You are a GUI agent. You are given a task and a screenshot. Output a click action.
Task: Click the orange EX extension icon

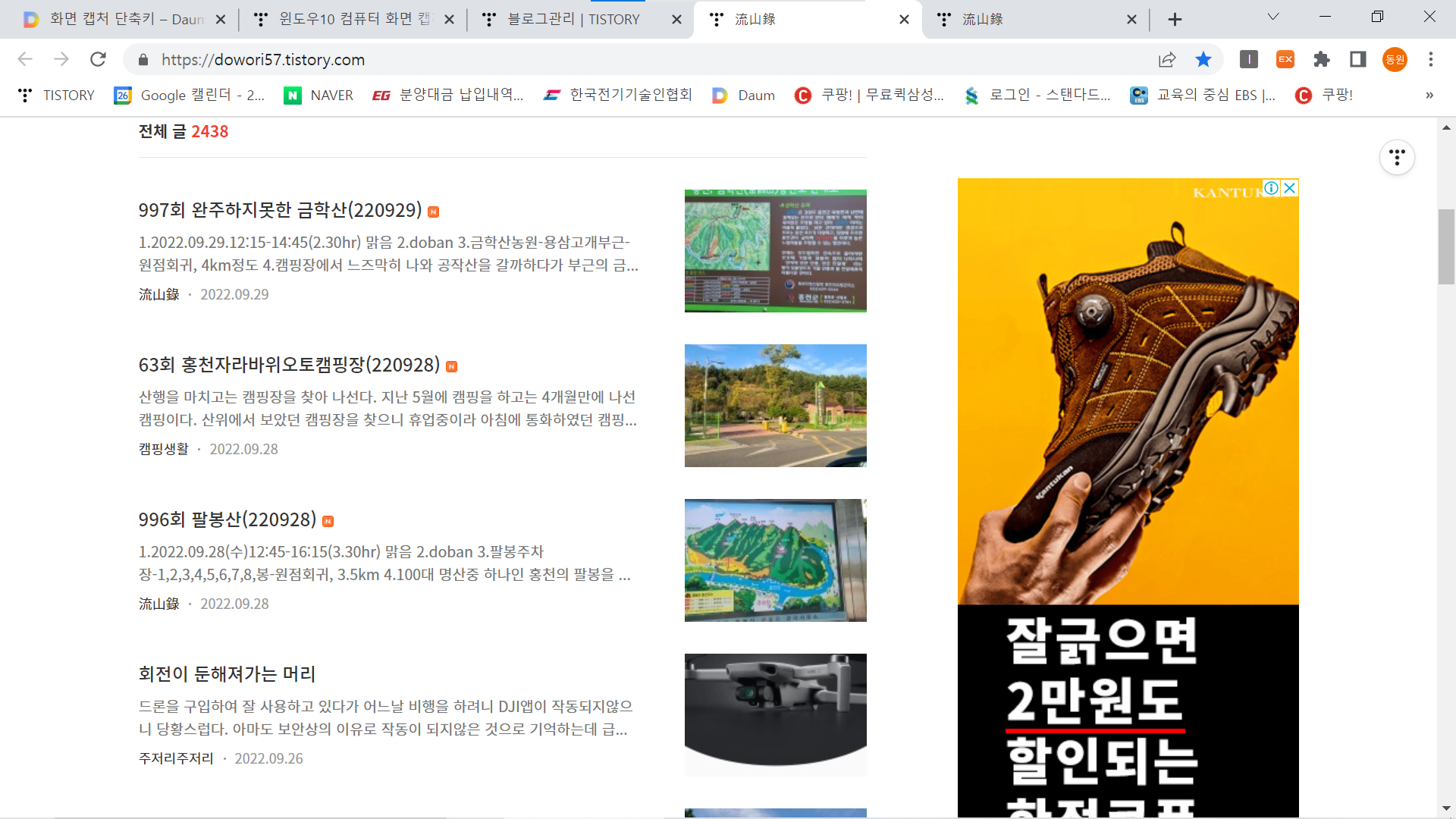click(1285, 59)
